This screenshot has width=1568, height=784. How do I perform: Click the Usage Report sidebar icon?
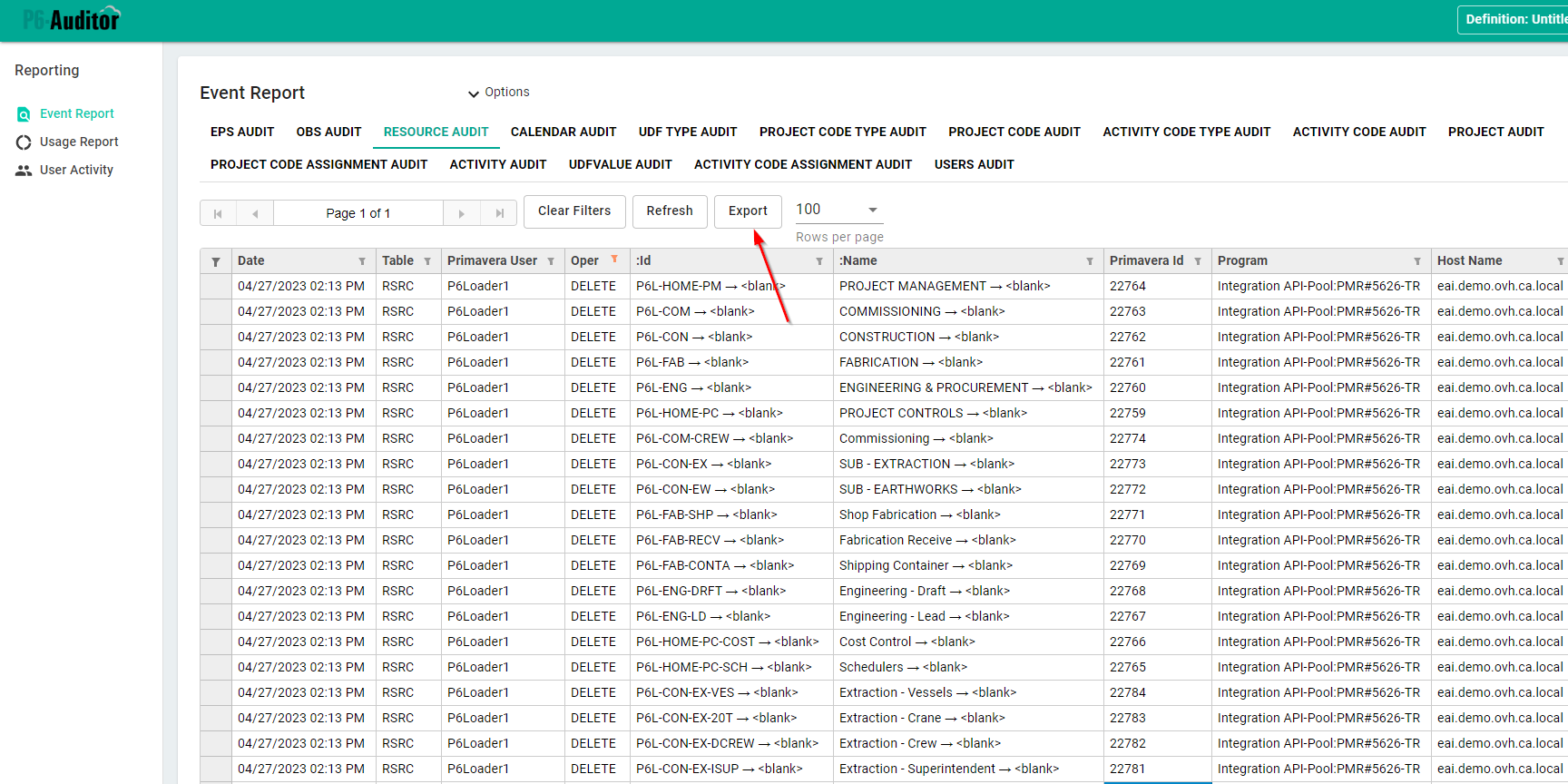(24, 142)
